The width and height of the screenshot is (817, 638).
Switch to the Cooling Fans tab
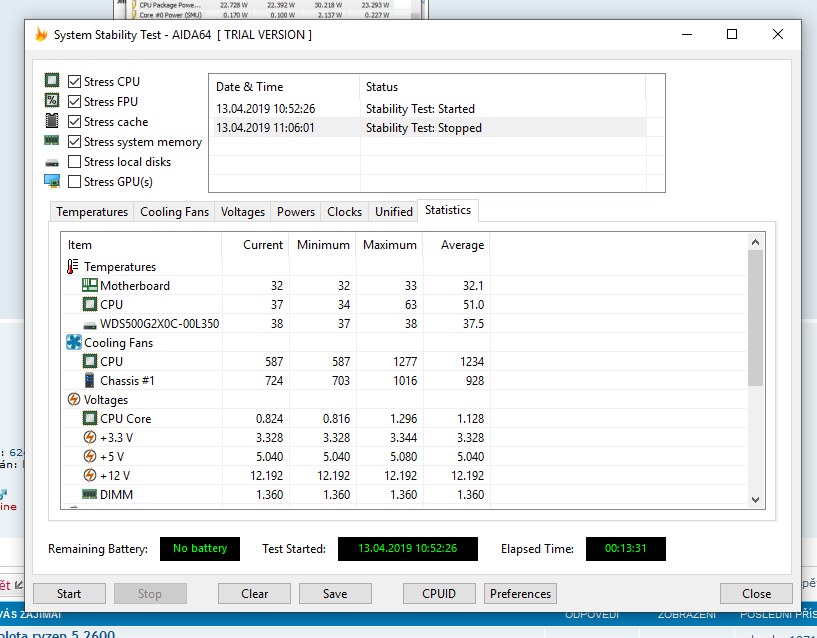[x=174, y=212]
